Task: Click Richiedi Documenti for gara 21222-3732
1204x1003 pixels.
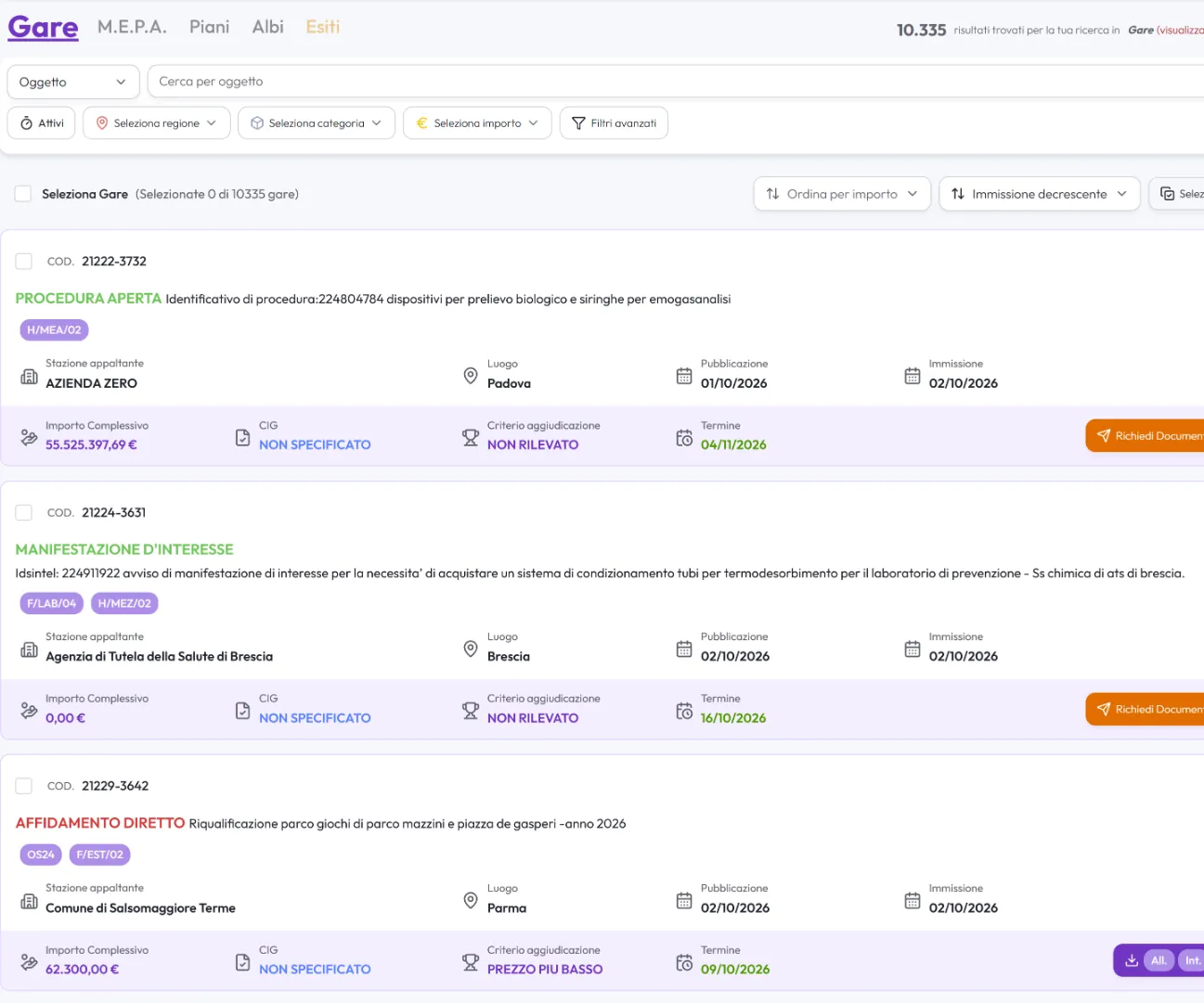Action: coord(1145,436)
